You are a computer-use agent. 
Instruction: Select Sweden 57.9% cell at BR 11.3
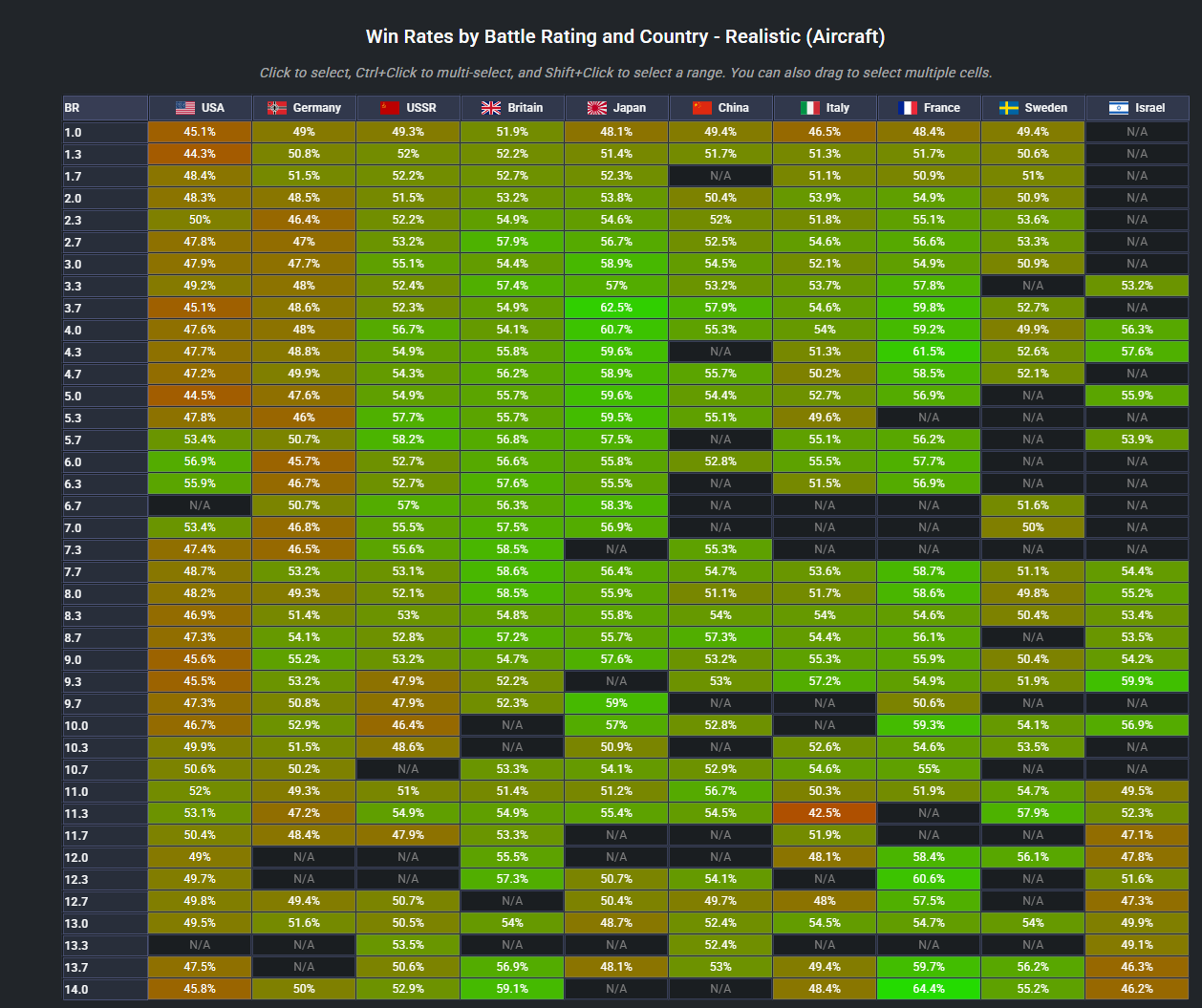click(1033, 813)
